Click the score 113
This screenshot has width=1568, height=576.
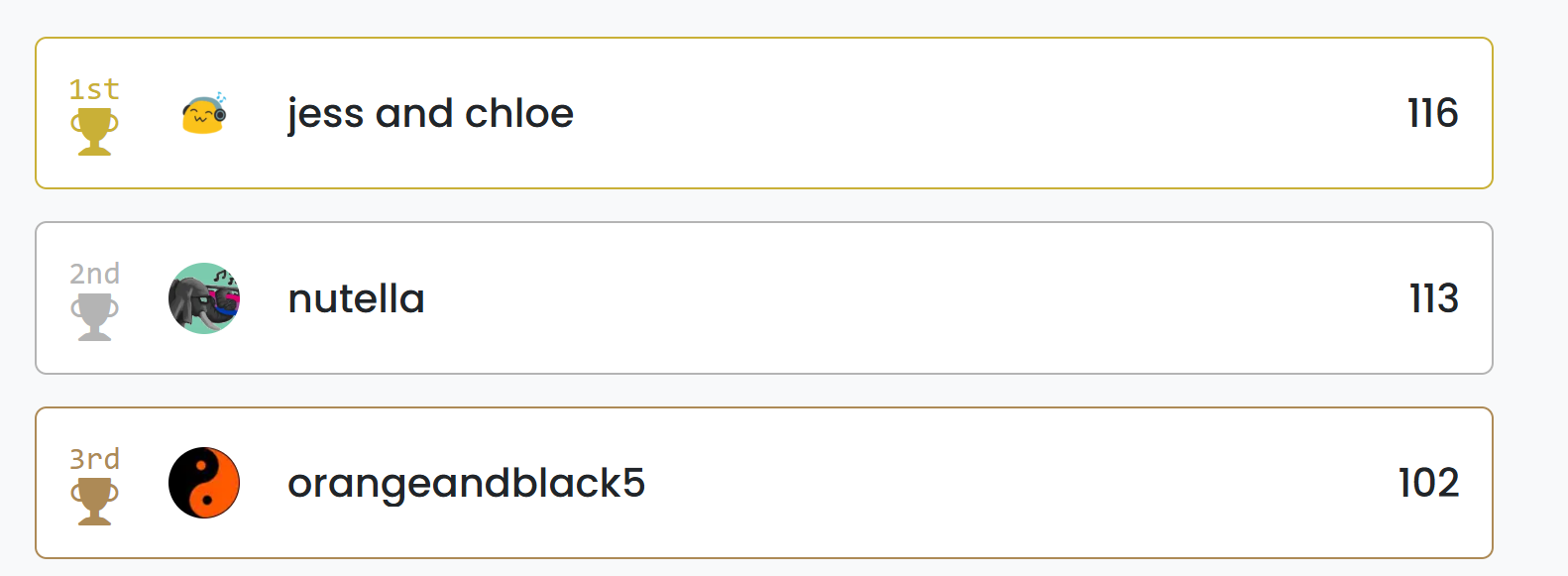click(1433, 298)
